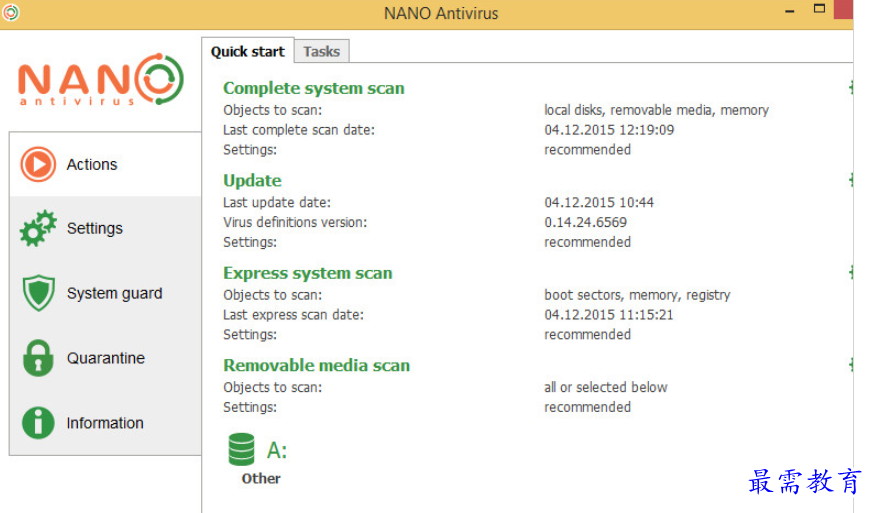Screen dimensions: 870x513
Task: Select the A: drive disk icon
Action: (x=241, y=449)
